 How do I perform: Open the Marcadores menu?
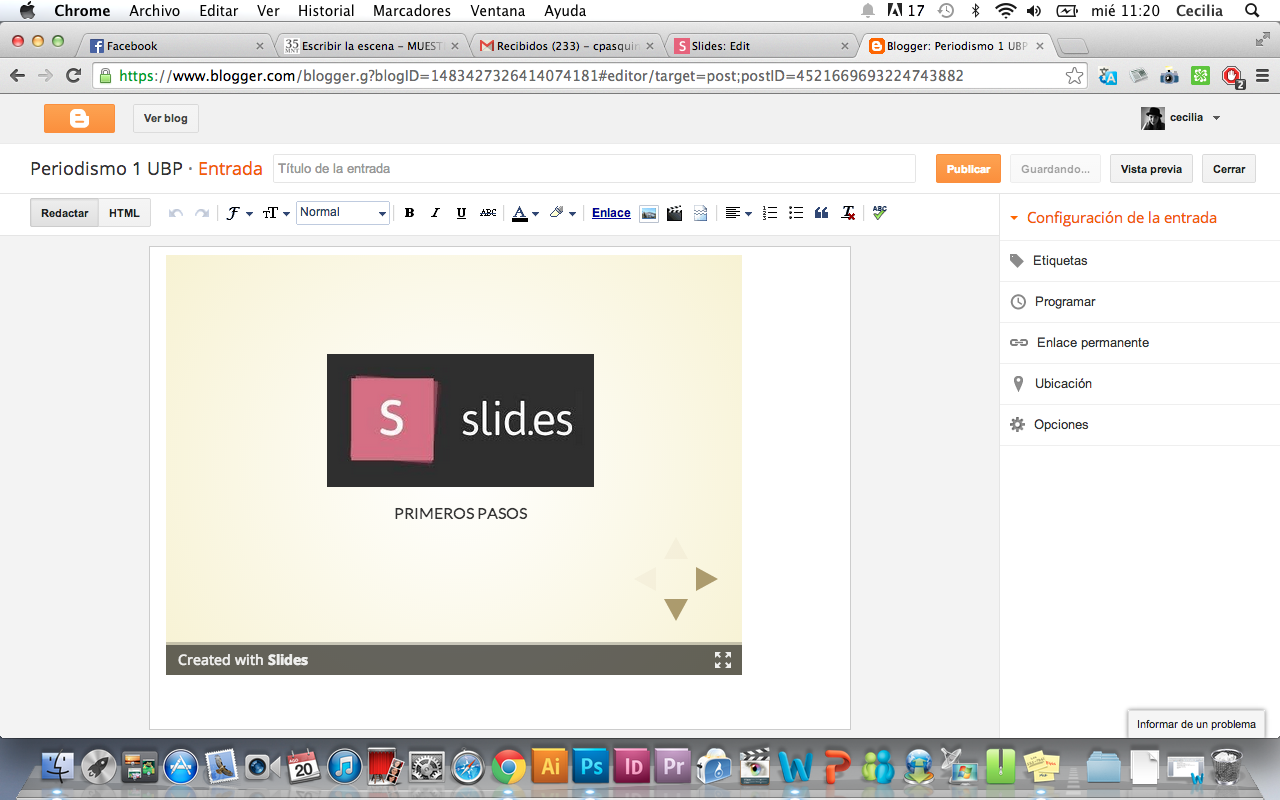(x=412, y=11)
